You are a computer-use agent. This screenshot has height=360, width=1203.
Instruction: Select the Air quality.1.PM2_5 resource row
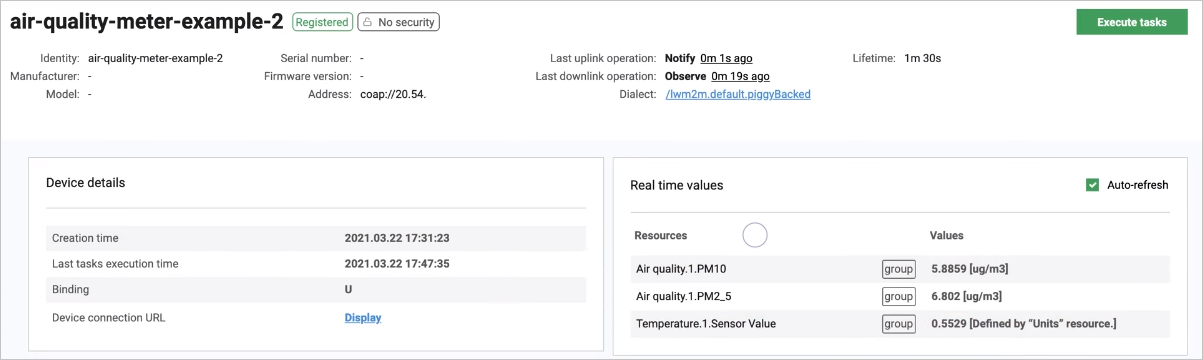tap(899, 296)
